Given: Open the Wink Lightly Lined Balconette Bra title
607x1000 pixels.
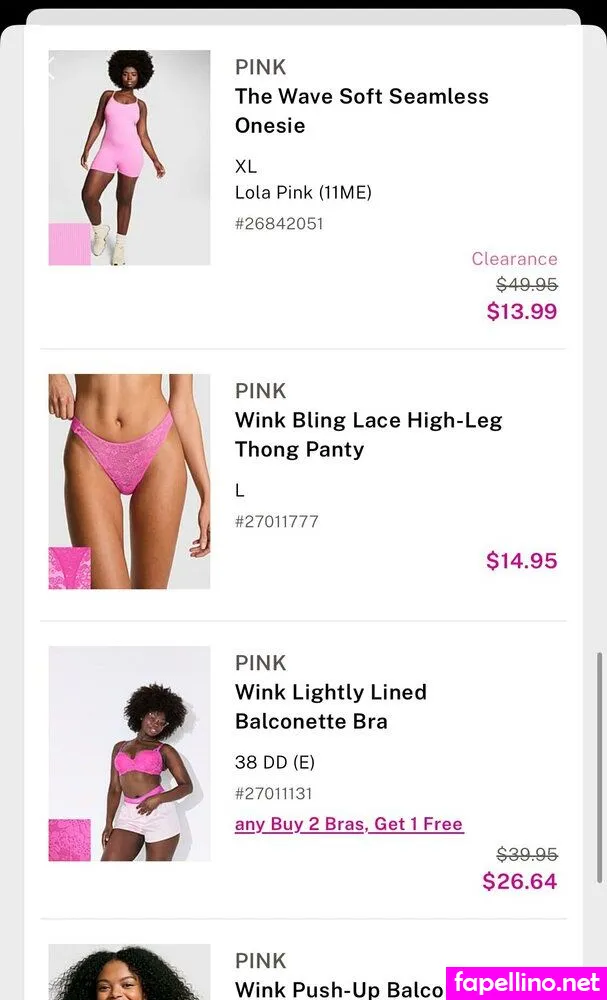Looking at the screenshot, I should pyautogui.click(x=330, y=707).
